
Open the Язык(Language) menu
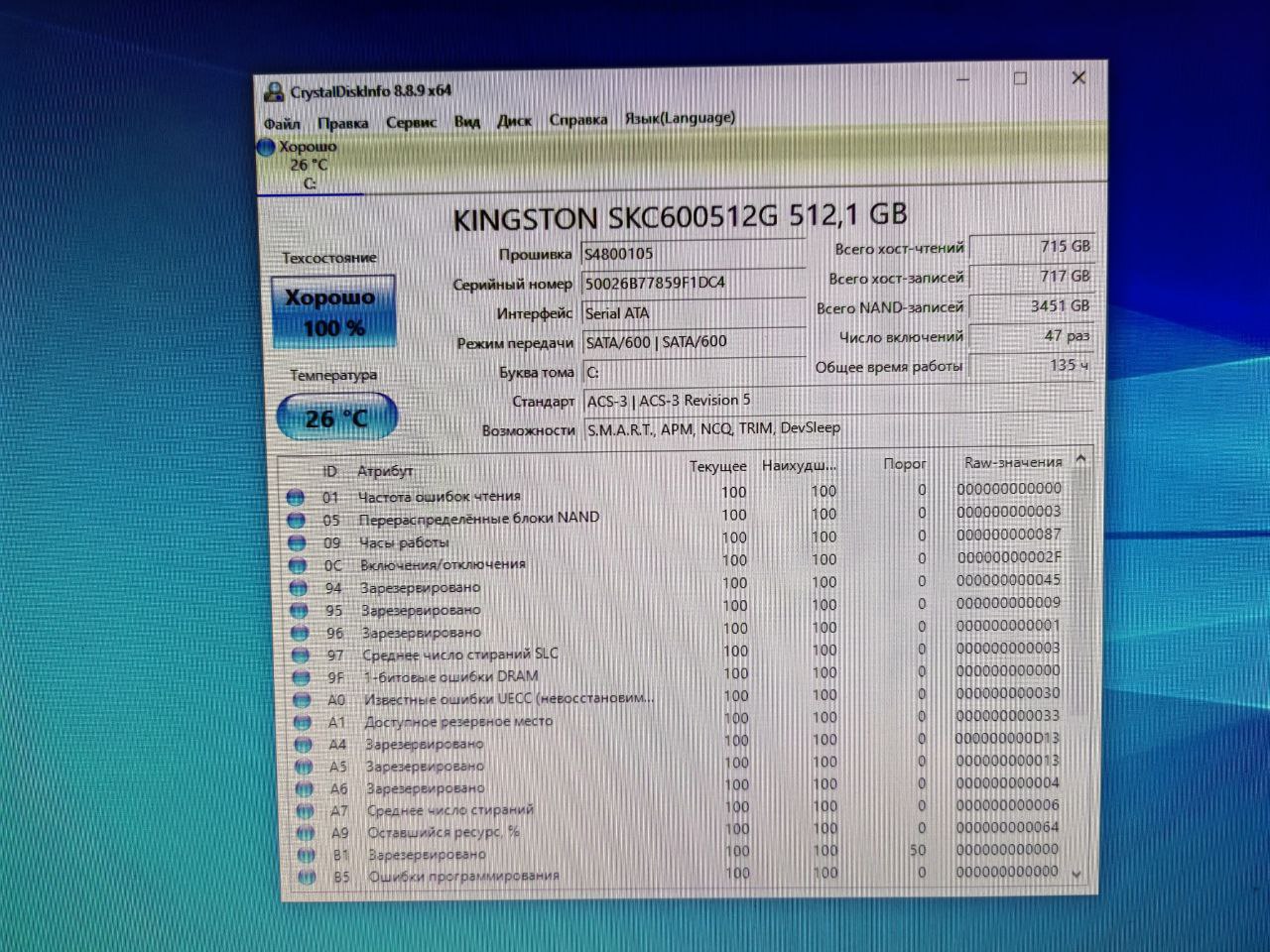[x=680, y=118]
